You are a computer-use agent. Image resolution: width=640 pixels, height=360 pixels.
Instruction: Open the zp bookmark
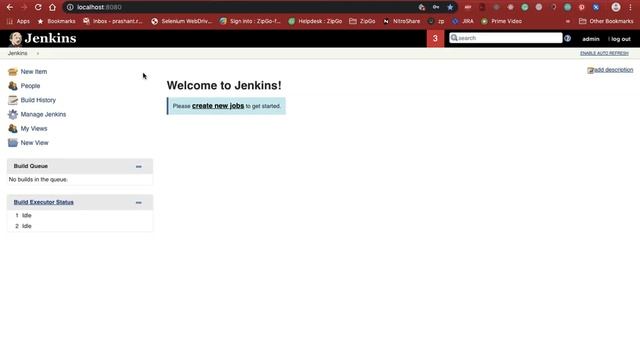[x=436, y=21]
